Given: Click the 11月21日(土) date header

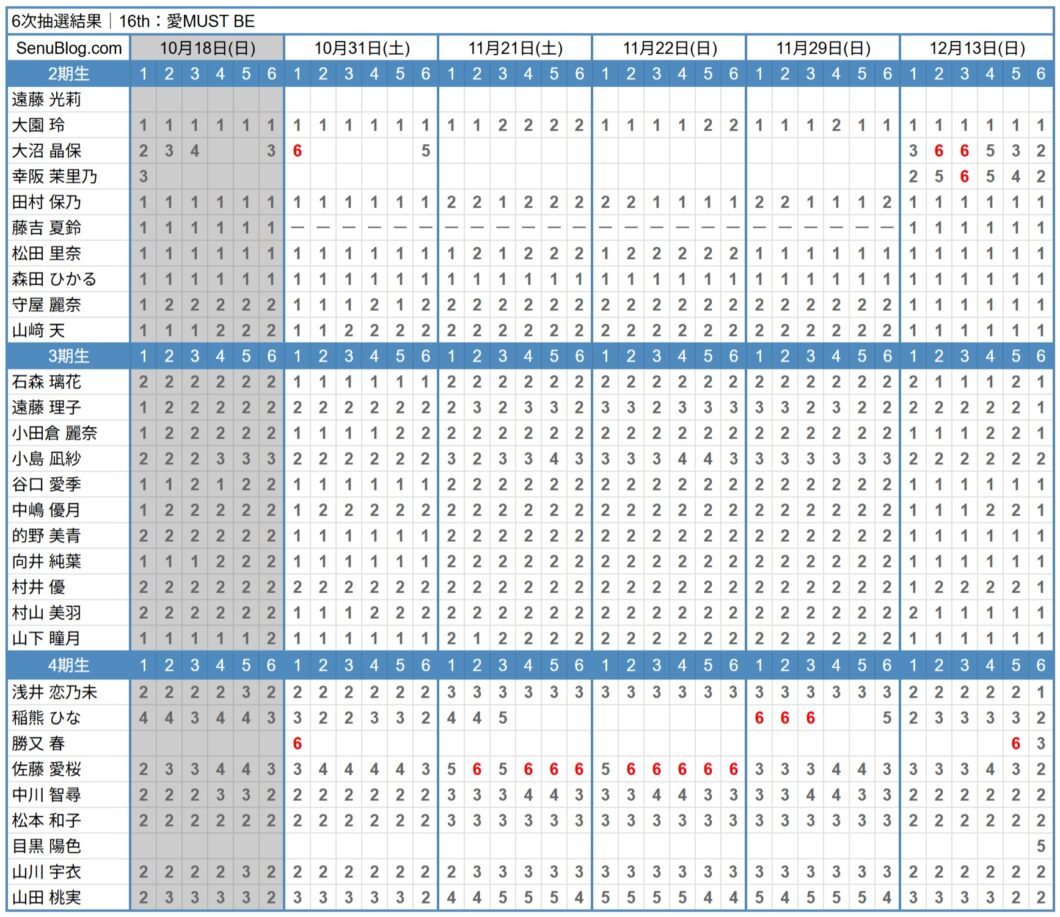Looking at the screenshot, I should click(515, 48).
